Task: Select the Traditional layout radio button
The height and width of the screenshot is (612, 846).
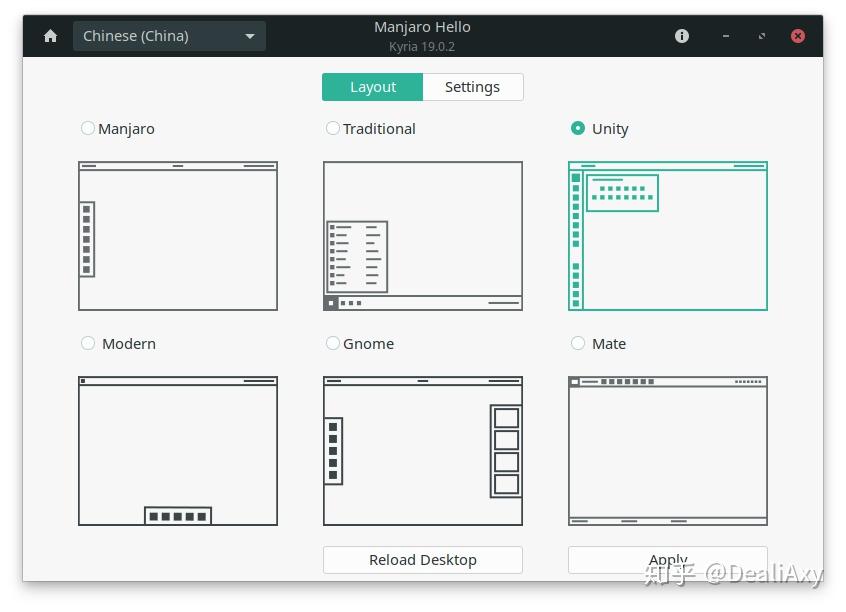Action: pyautogui.click(x=332, y=128)
